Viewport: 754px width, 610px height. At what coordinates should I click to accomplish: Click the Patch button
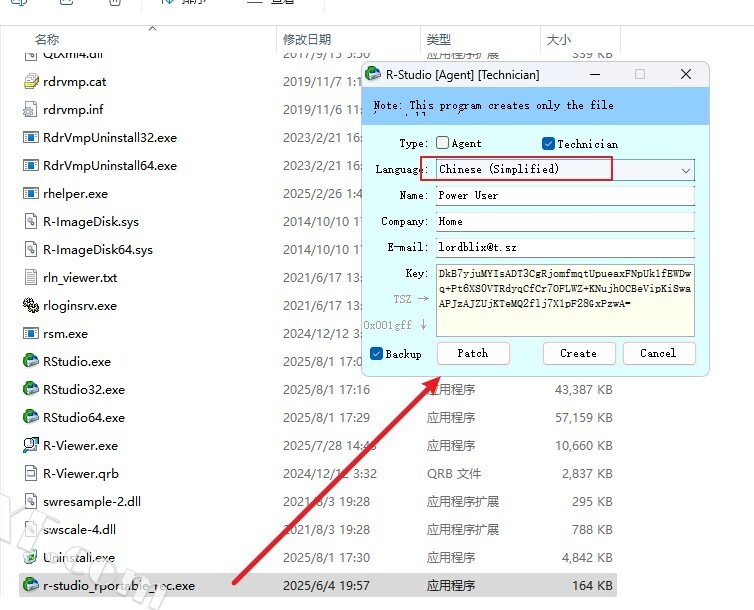[473, 353]
